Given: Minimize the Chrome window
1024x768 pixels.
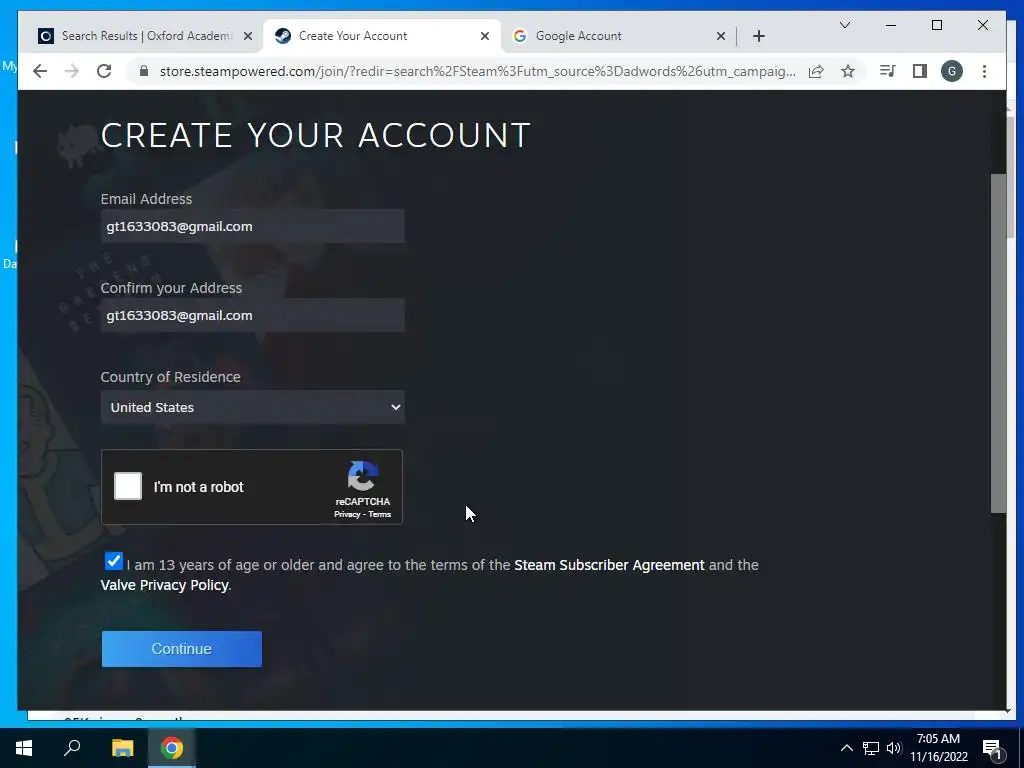Looking at the screenshot, I should pos(891,25).
